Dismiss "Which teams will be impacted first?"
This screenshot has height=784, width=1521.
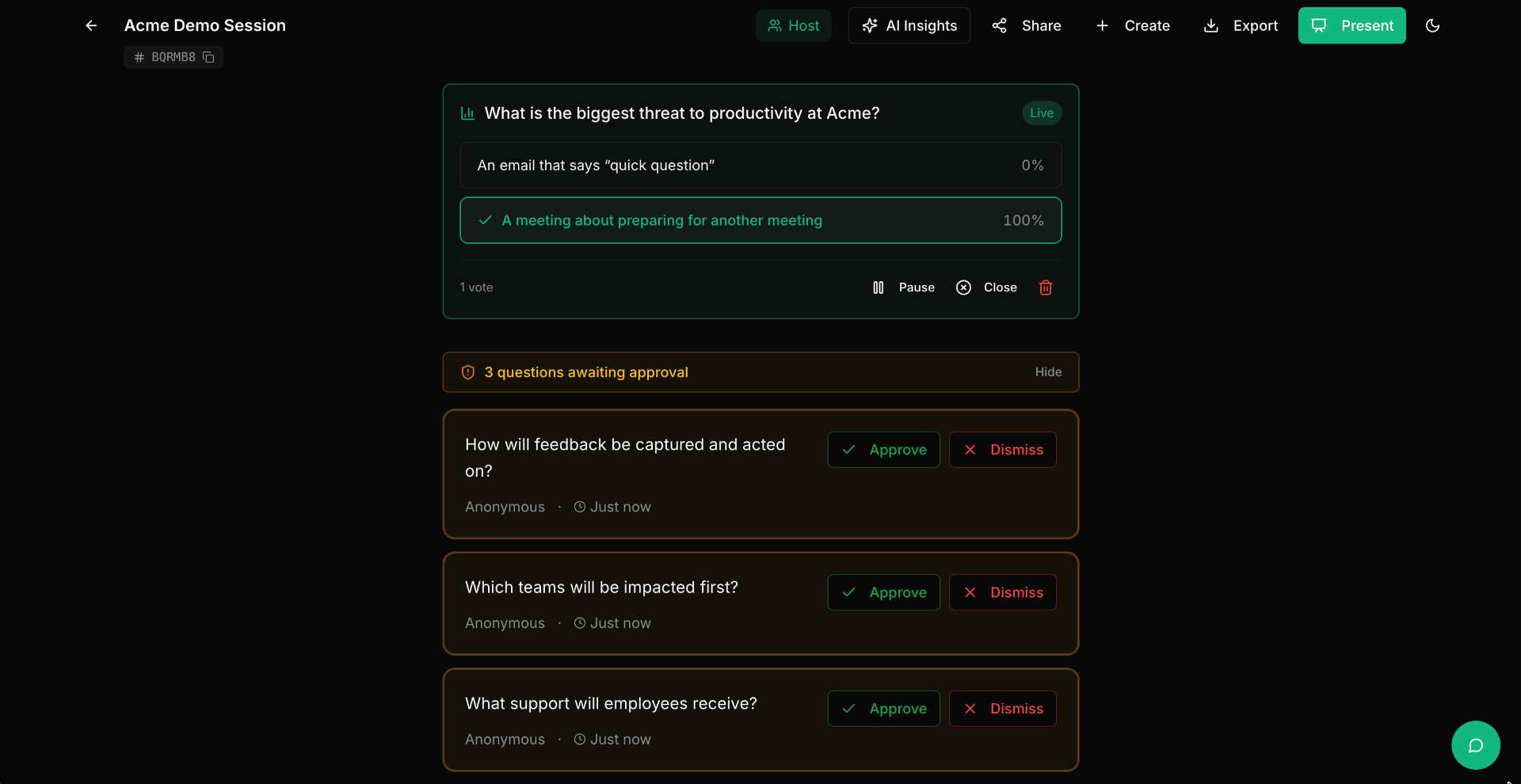pos(1003,592)
